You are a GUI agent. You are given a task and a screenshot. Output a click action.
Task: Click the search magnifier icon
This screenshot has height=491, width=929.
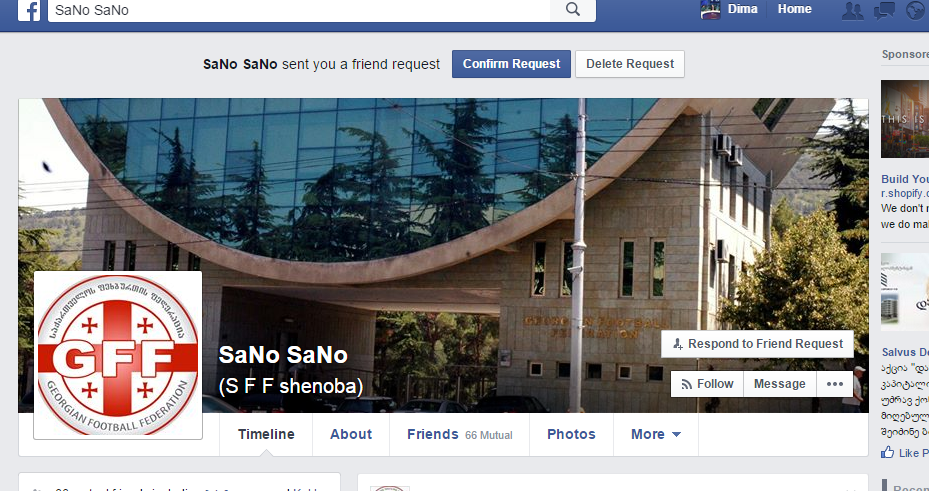[572, 10]
